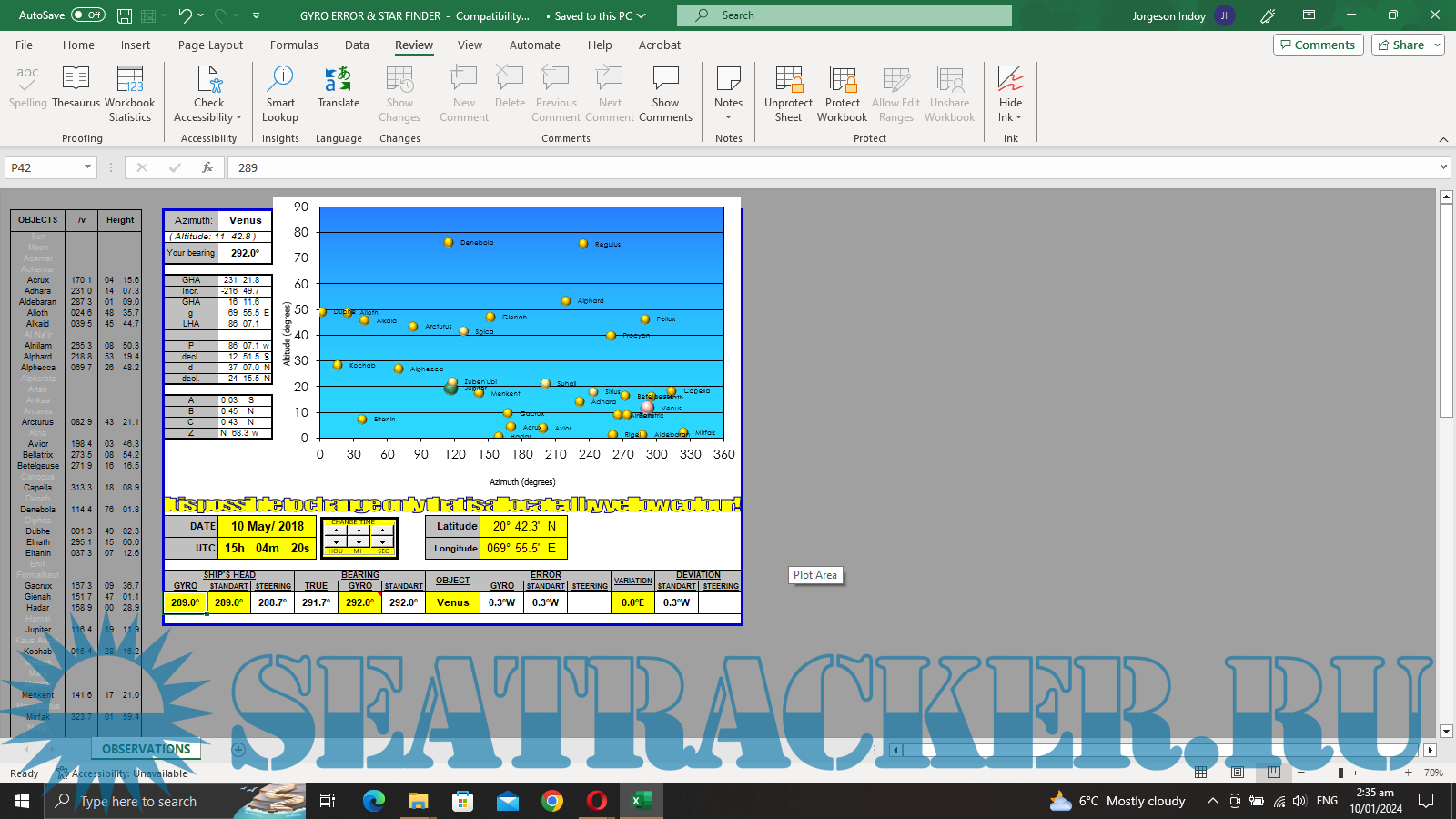Open the Name Box dropdown
This screenshot has height=819, width=1456.
coord(87,167)
